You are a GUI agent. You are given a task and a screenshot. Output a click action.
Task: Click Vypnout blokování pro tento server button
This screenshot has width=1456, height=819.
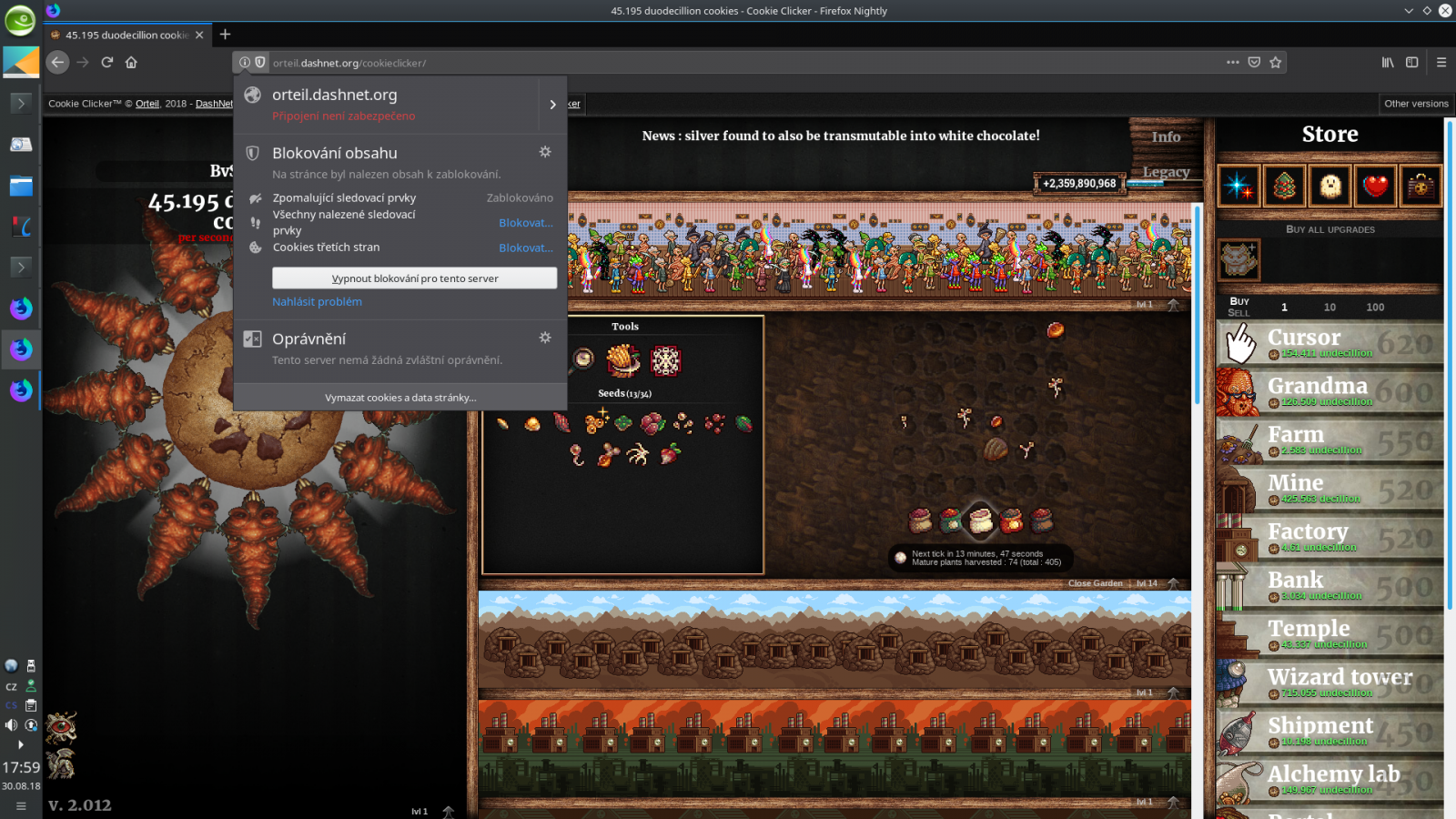coord(415,278)
